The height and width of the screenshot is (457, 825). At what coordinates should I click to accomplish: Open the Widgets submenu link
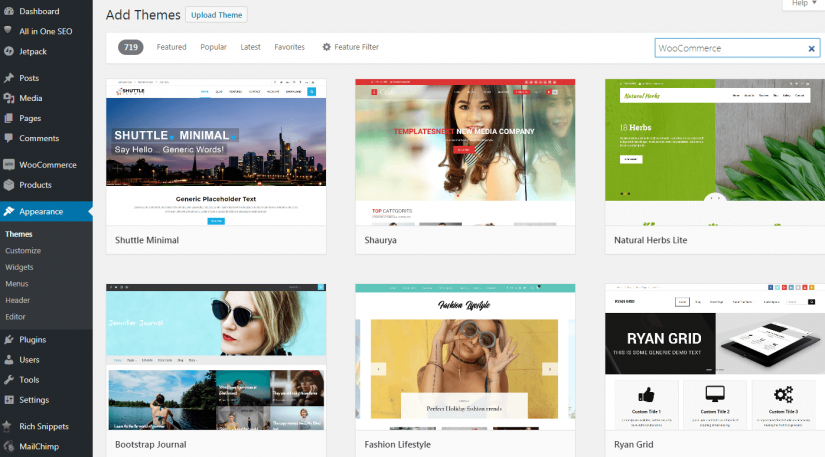point(19,267)
